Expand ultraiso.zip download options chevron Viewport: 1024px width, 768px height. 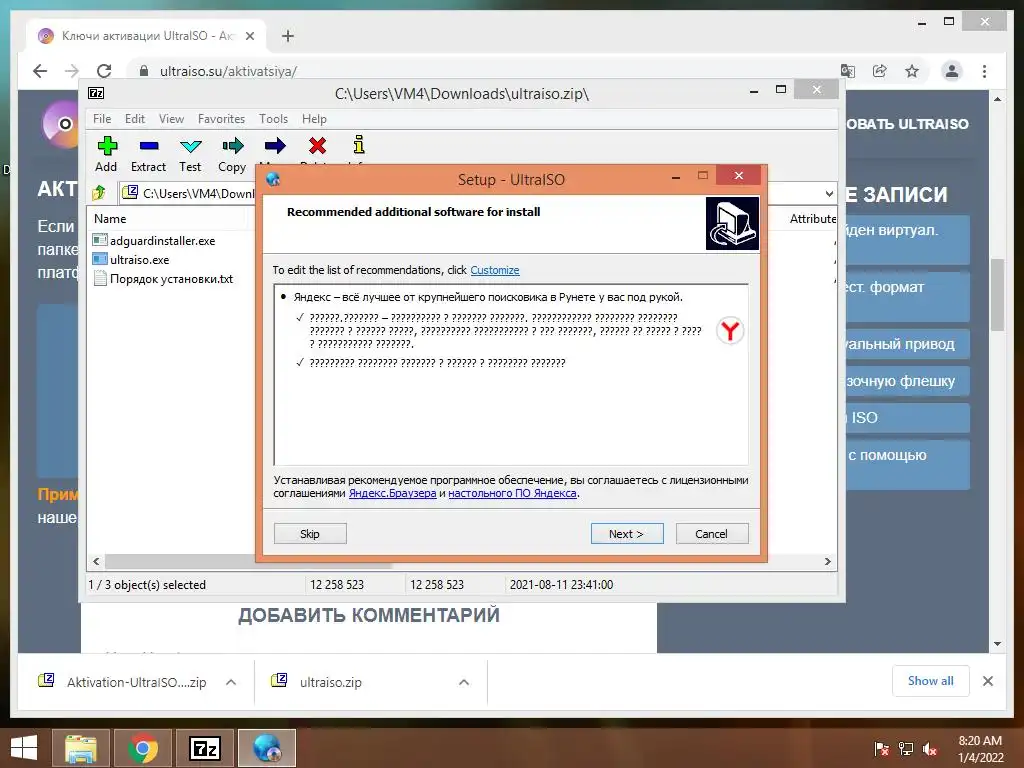pyautogui.click(x=464, y=682)
